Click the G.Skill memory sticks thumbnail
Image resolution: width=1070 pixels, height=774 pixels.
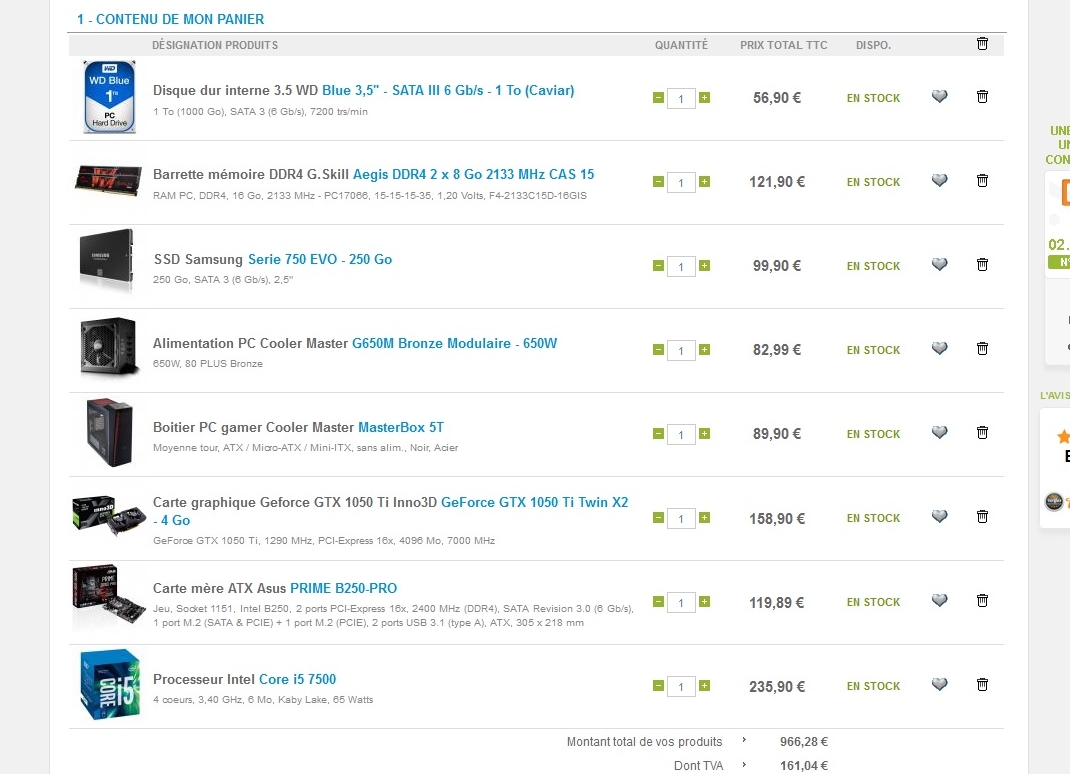(109, 180)
